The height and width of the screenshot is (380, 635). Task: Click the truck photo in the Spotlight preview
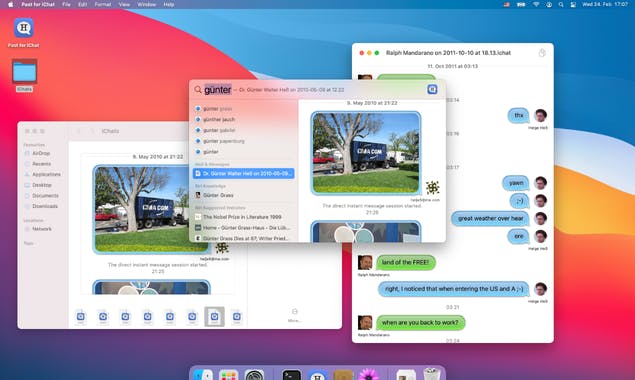(366, 153)
